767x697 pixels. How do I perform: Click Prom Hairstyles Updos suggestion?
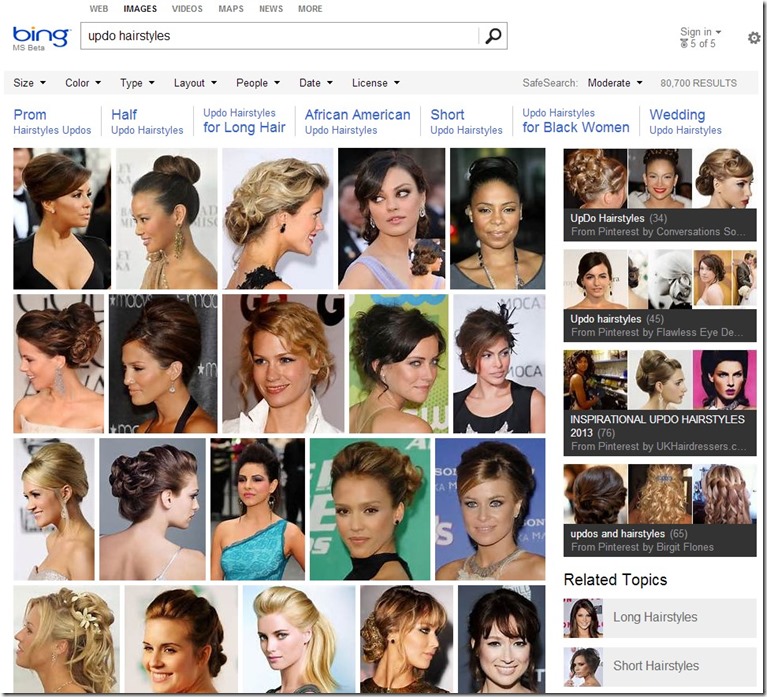click(x=52, y=121)
